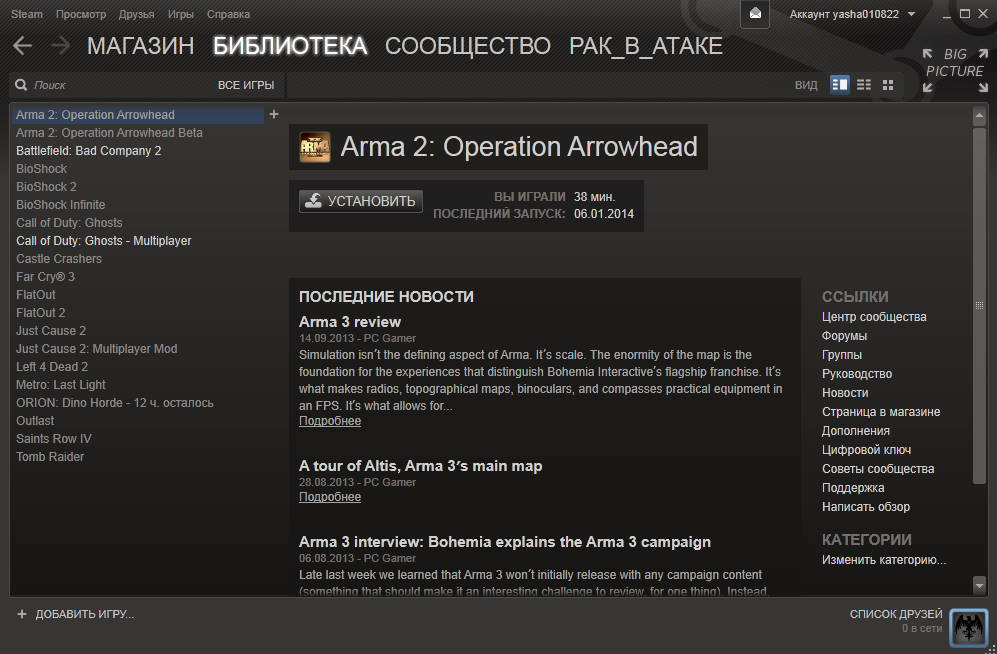Open the Цифровой ключ link
The height and width of the screenshot is (654, 997).
coord(867,450)
